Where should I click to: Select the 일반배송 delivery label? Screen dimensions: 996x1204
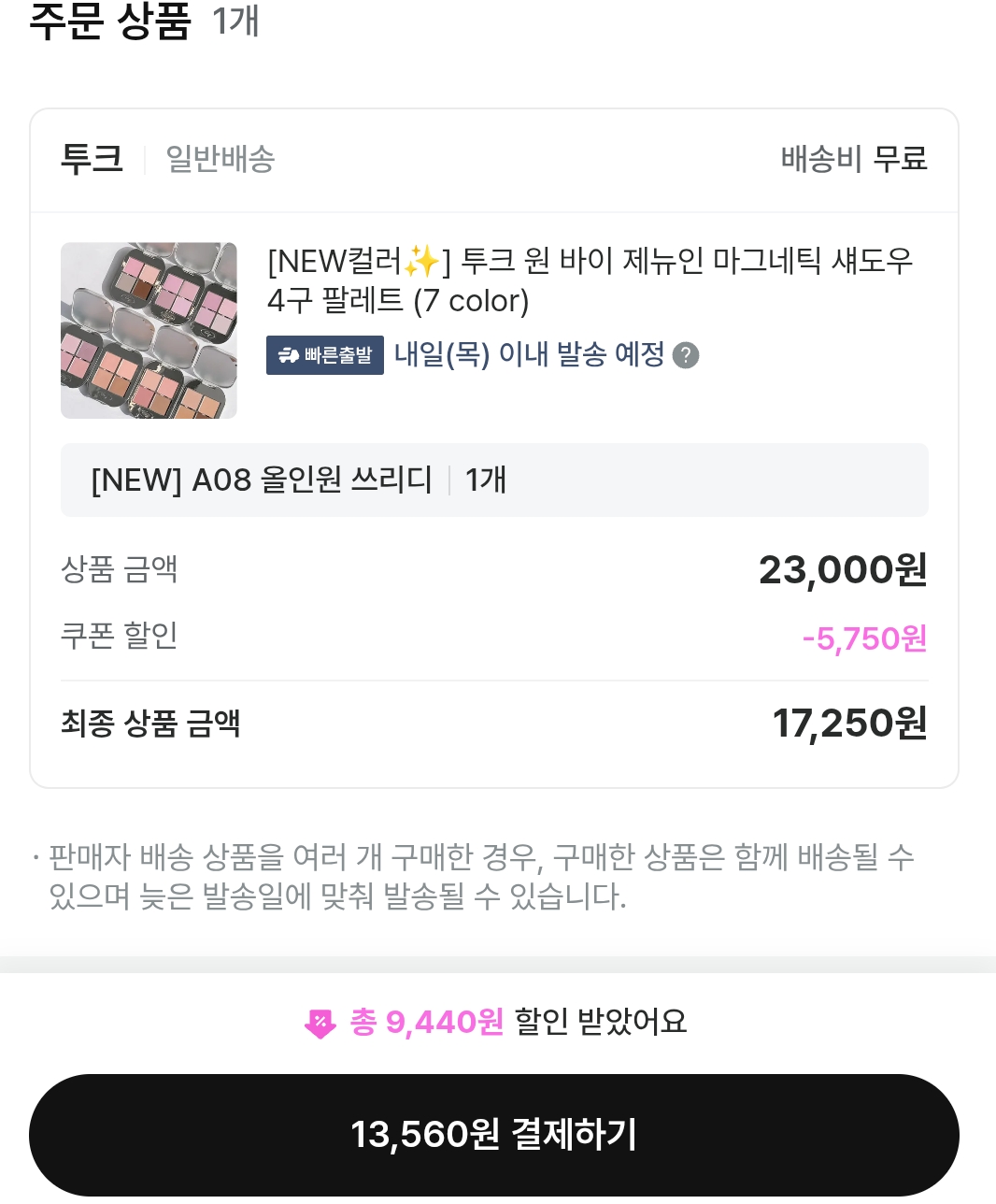[x=220, y=159]
